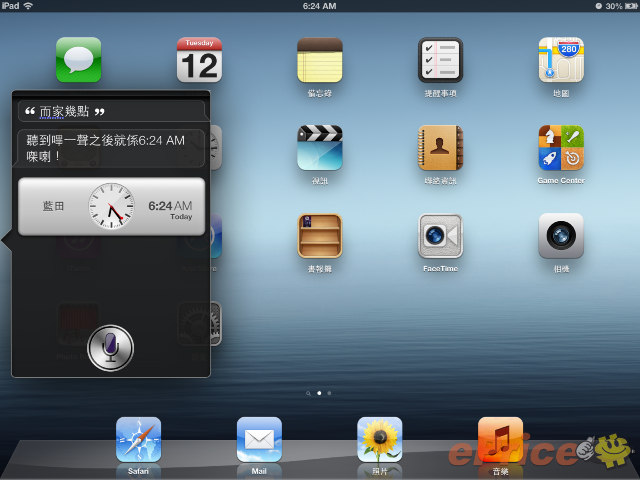Tap the battery indicator in status bar
The height and width of the screenshot is (480, 640).
(628, 6)
